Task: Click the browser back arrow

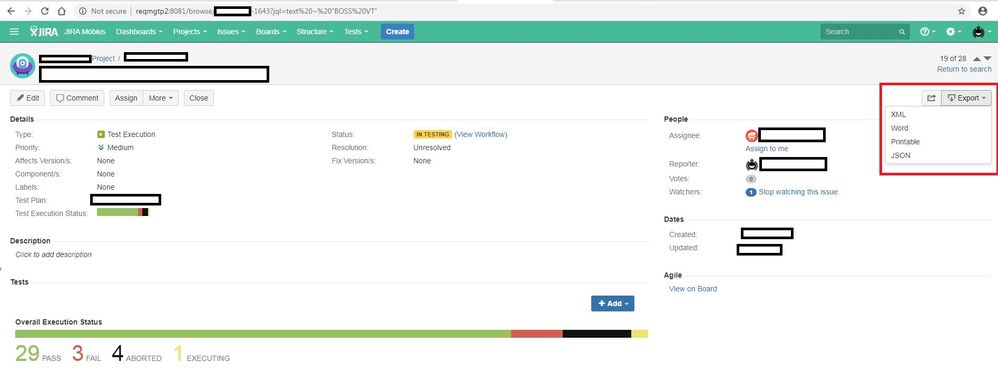Action: (11, 11)
